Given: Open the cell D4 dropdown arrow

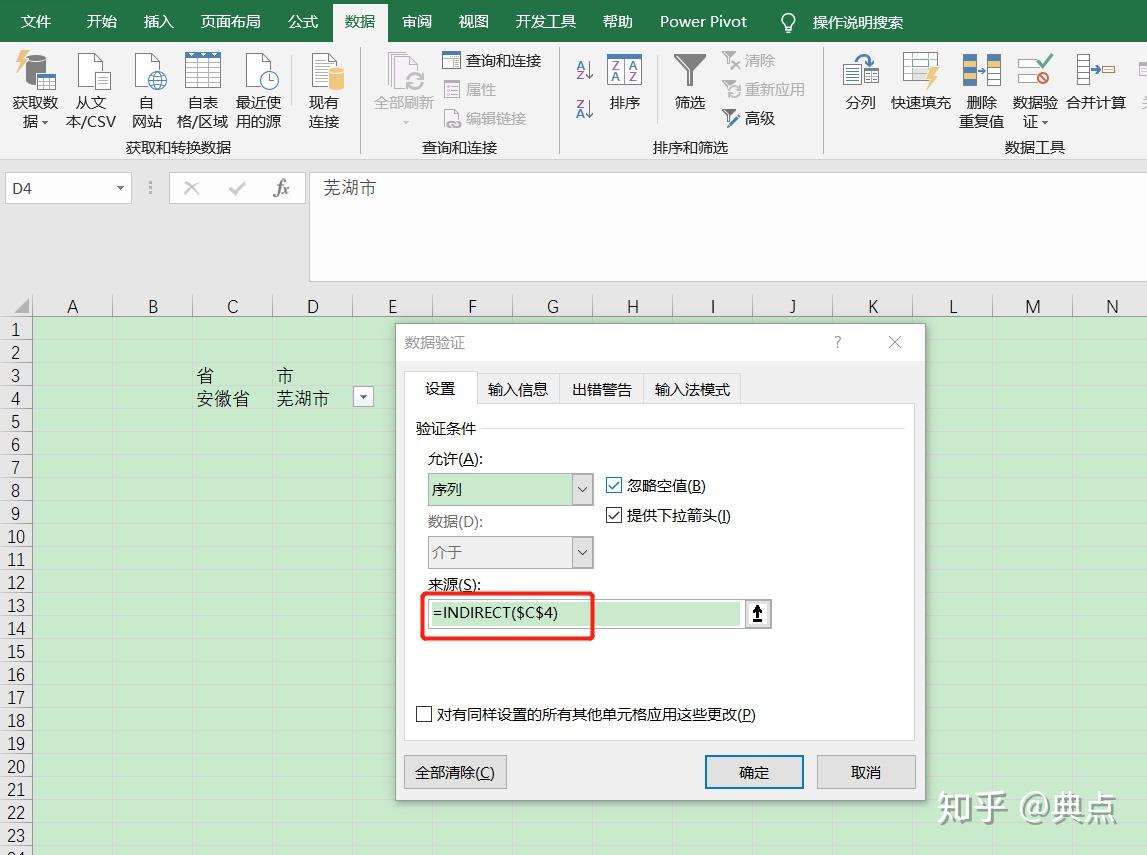Looking at the screenshot, I should [364, 396].
